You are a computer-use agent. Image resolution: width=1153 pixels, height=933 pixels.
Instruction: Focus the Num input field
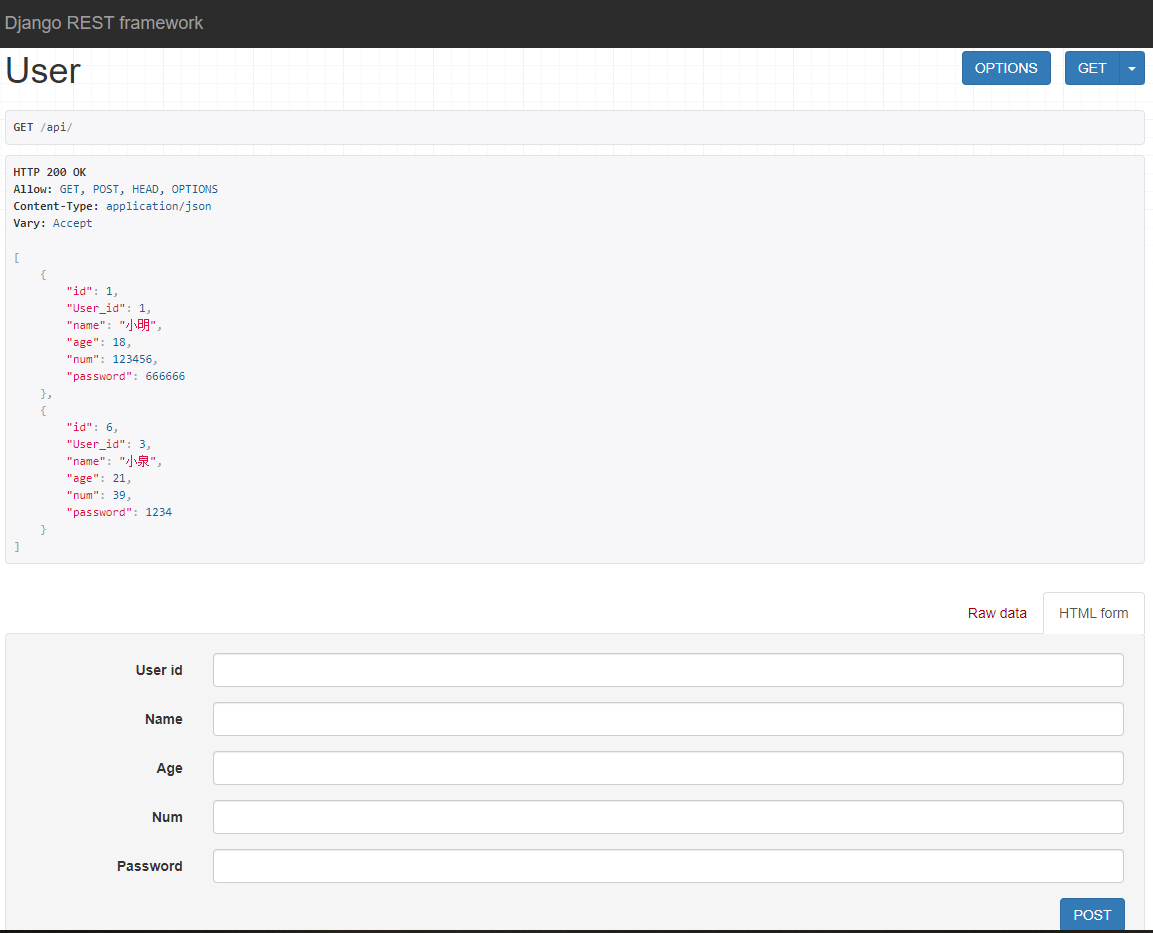click(668, 817)
